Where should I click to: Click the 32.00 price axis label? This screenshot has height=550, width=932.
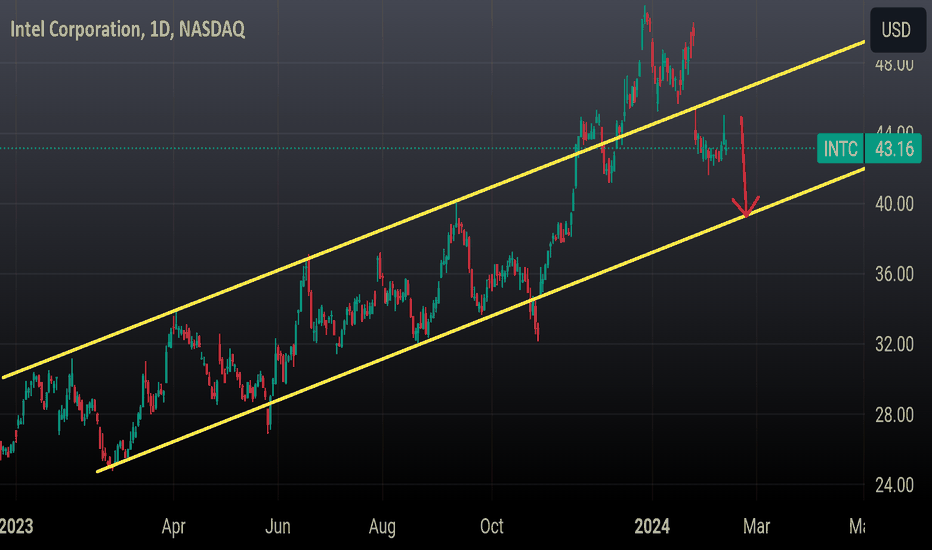tap(894, 344)
